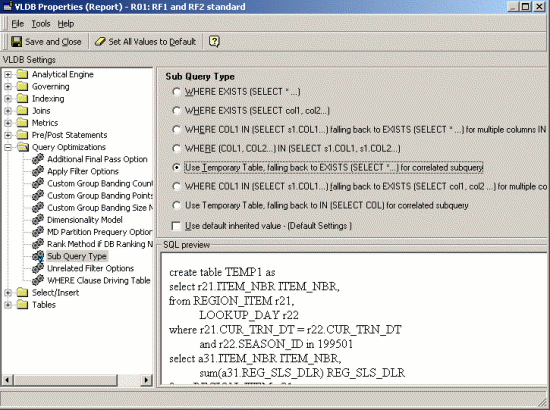The width and height of the screenshot is (550, 410).
Task: Minimize the VLDB Properties window
Action: click(514, 6)
